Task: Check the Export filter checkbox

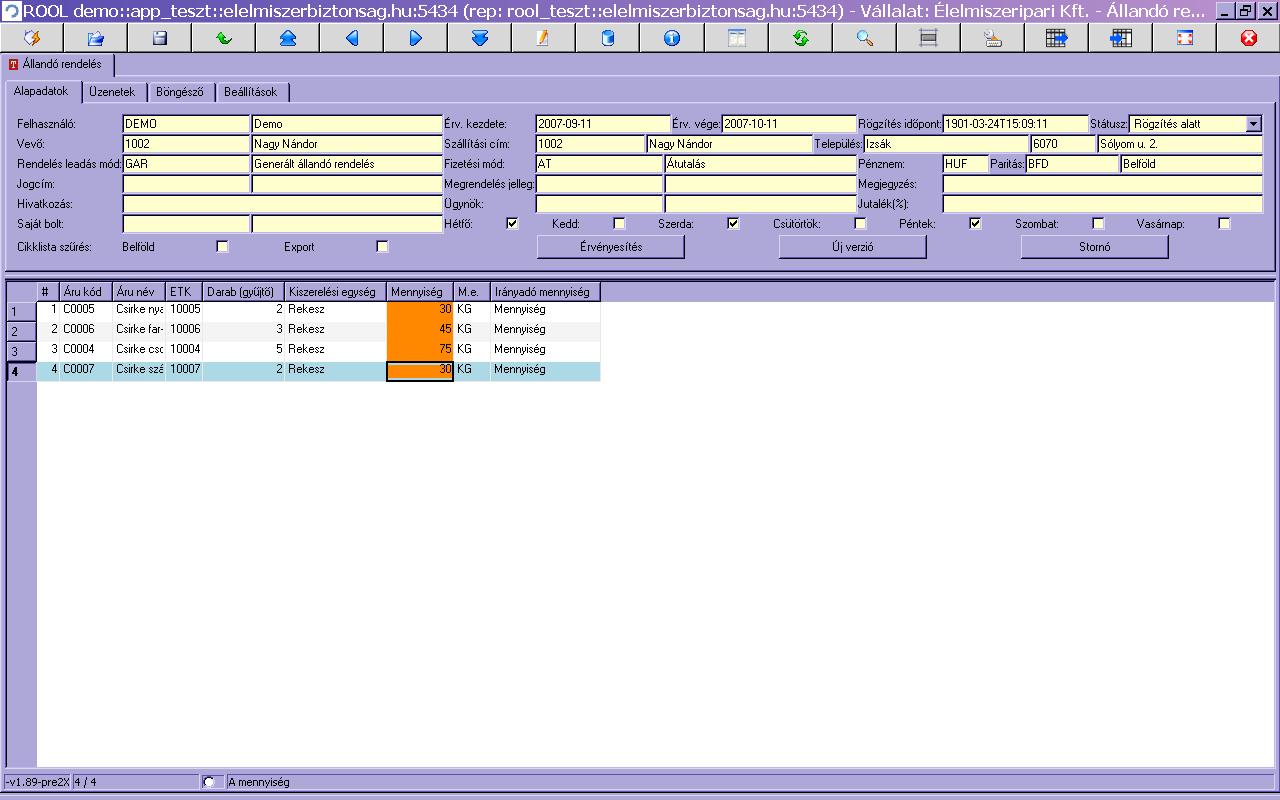Action: tap(382, 246)
